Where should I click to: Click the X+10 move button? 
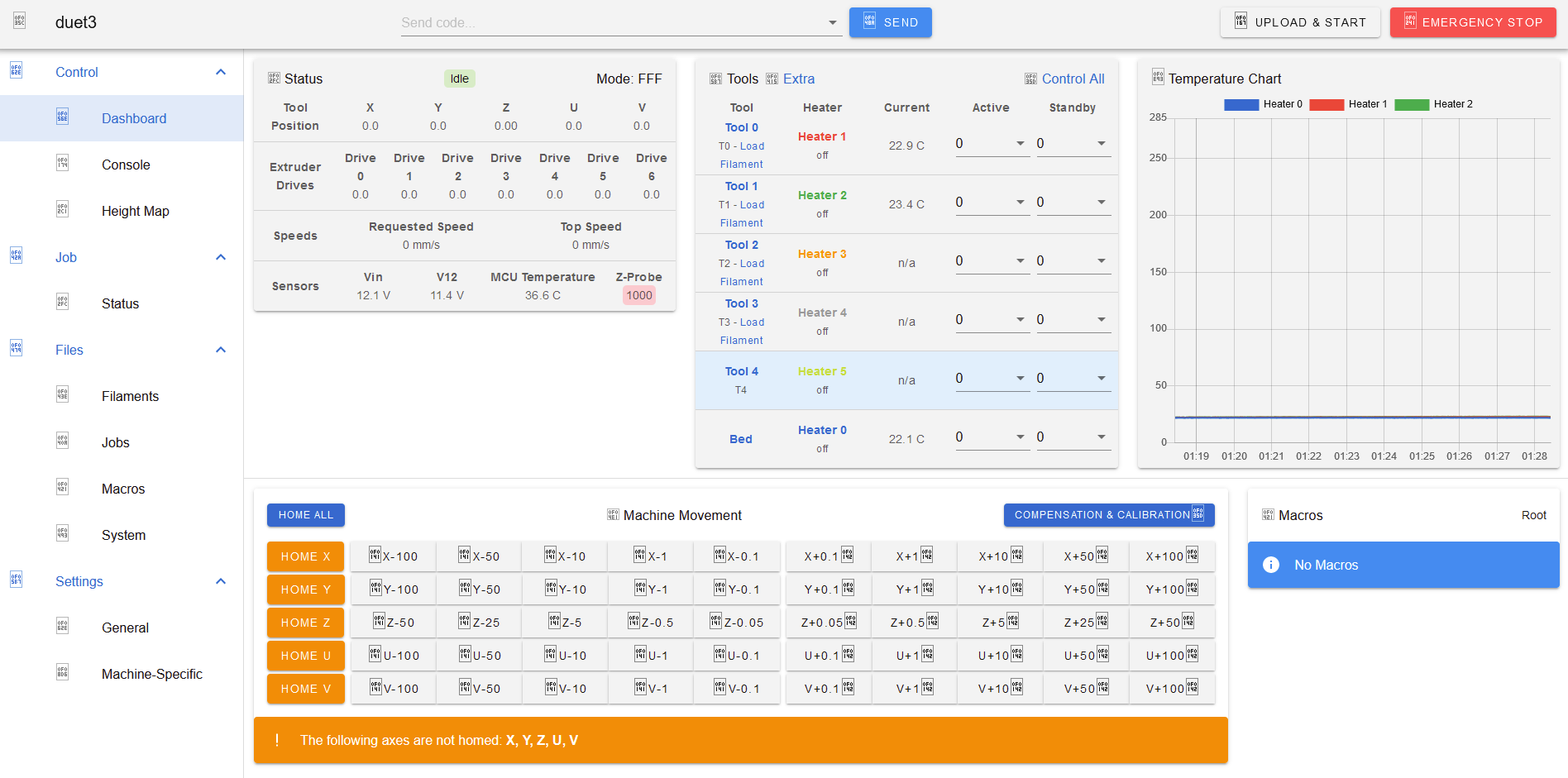pyautogui.click(x=999, y=556)
